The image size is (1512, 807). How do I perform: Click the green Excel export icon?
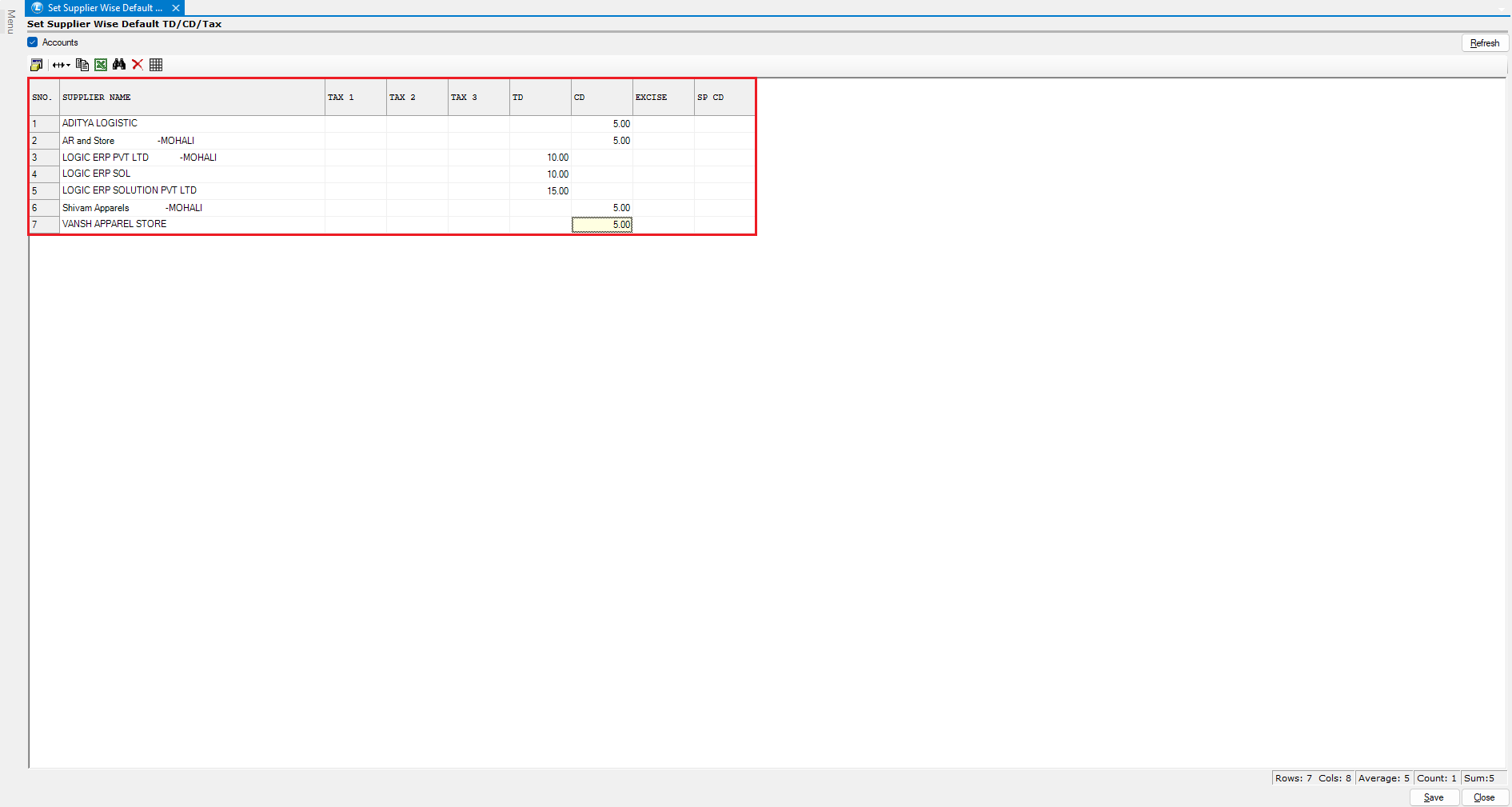coord(101,65)
